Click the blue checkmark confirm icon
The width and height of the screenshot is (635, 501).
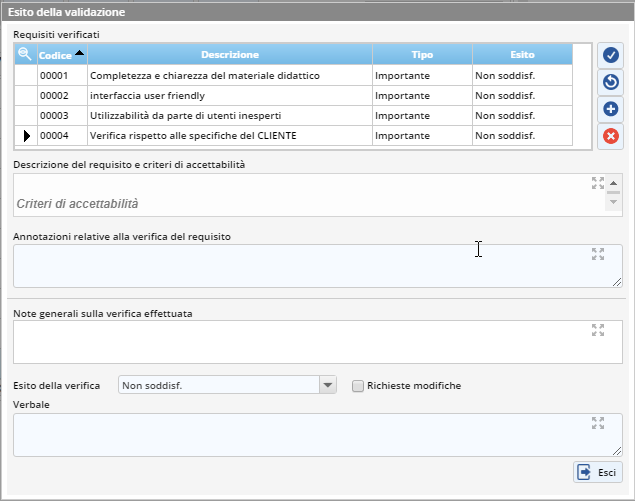pyautogui.click(x=610, y=56)
